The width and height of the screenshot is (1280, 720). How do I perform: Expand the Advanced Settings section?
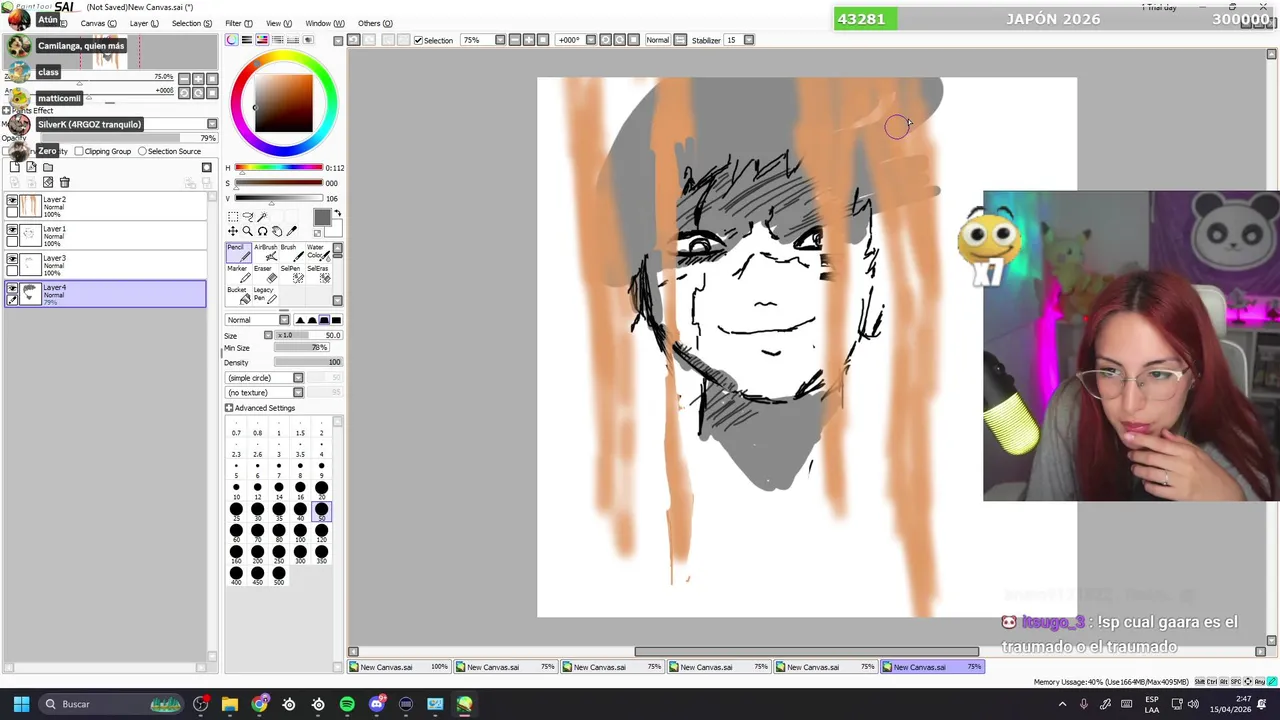[x=229, y=408]
